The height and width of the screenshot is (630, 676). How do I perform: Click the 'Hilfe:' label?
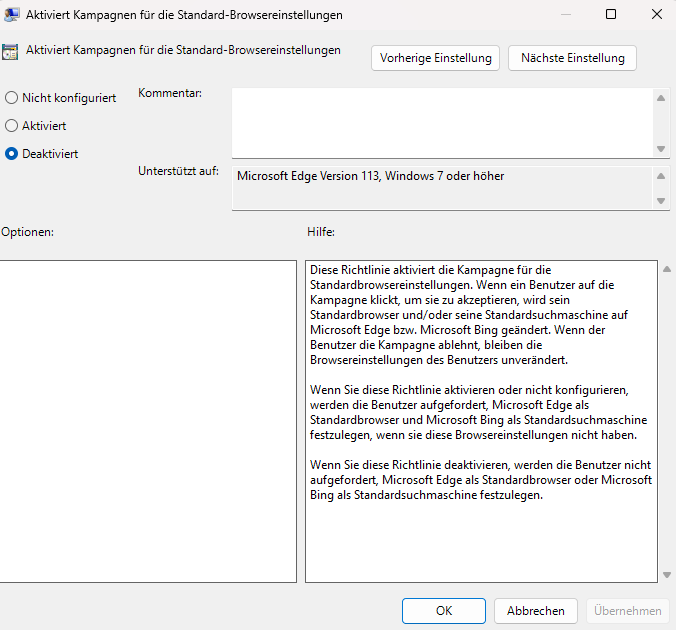pyautogui.click(x=321, y=232)
